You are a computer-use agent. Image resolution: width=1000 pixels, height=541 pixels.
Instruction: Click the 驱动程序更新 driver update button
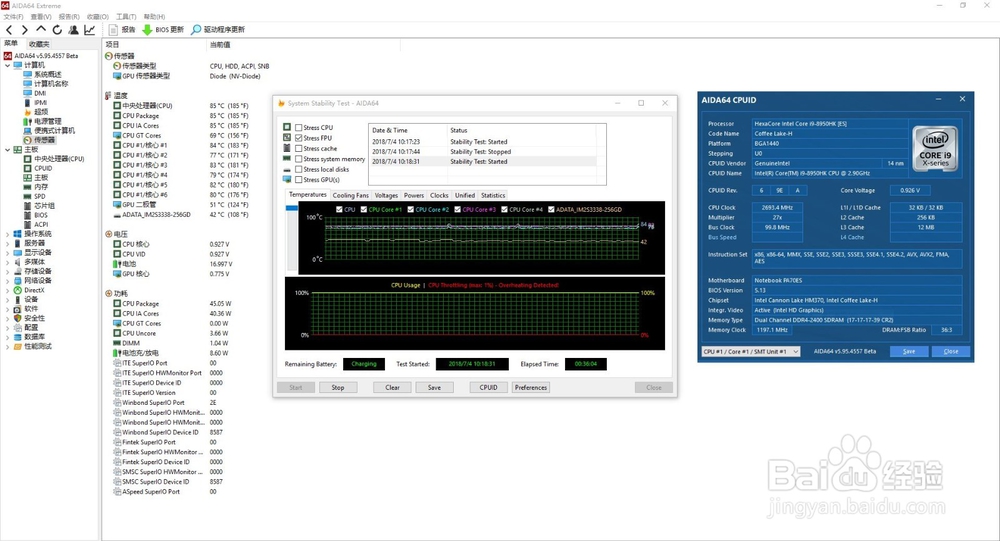(218, 30)
